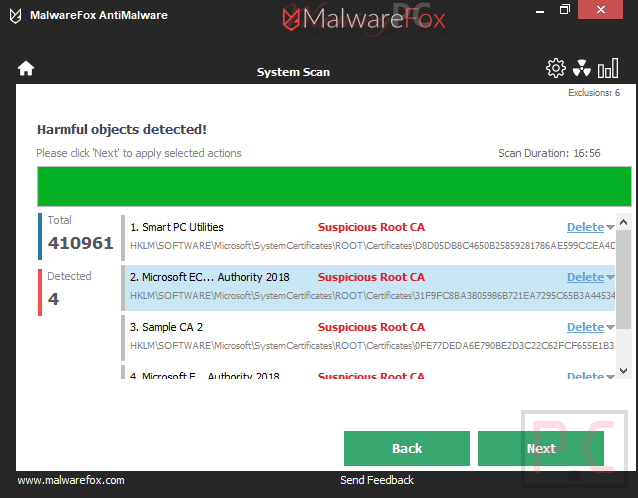Click the results list scroll up arrow

tap(623, 222)
